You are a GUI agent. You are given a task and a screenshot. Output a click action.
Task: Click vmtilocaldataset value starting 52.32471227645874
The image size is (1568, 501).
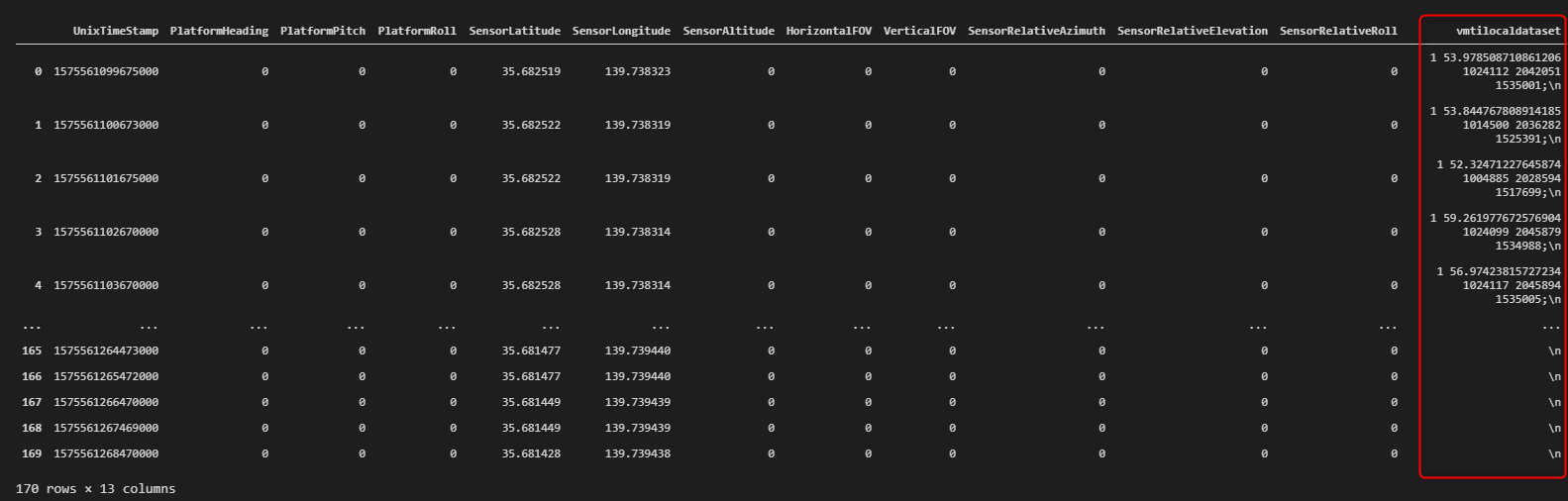coord(1499,178)
